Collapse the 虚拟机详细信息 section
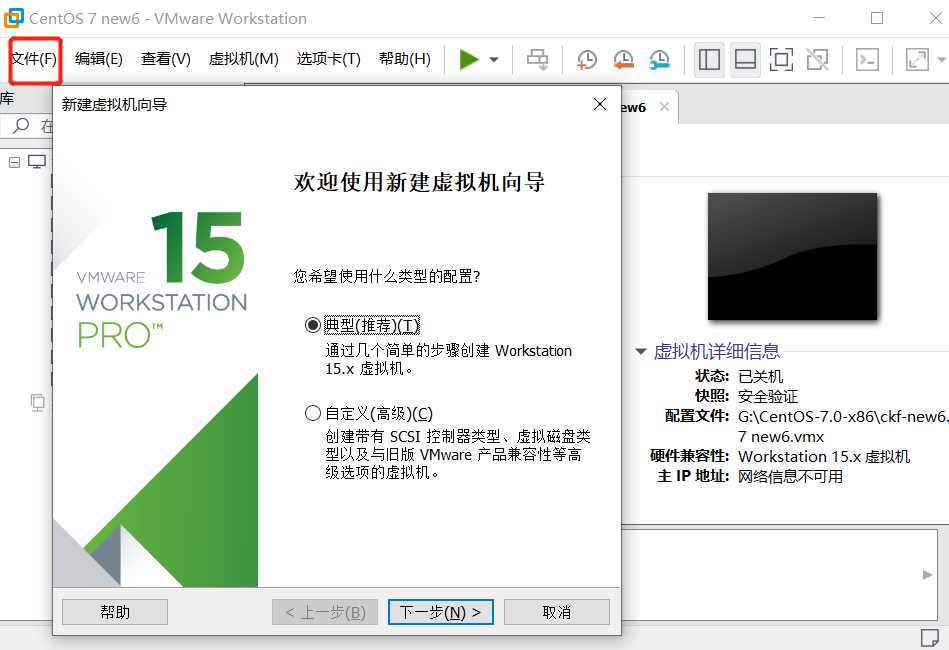Image resolution: width=949 pixels, height=650 pixels. [641, 351]
